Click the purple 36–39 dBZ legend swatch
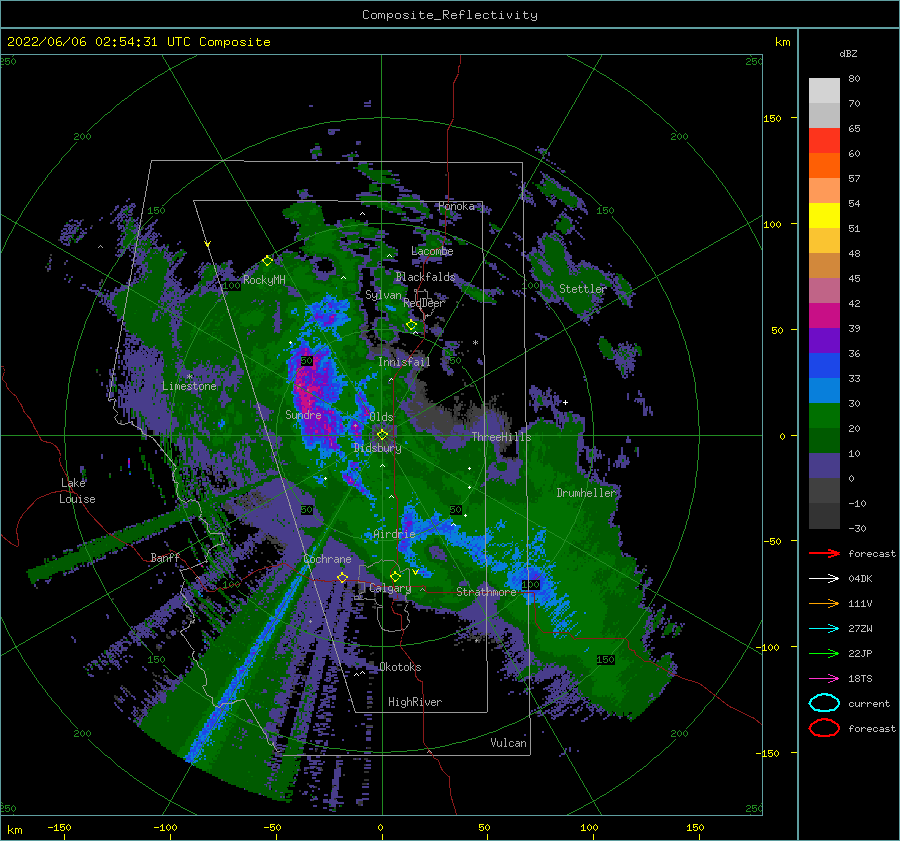 click(x=824, y=340)
